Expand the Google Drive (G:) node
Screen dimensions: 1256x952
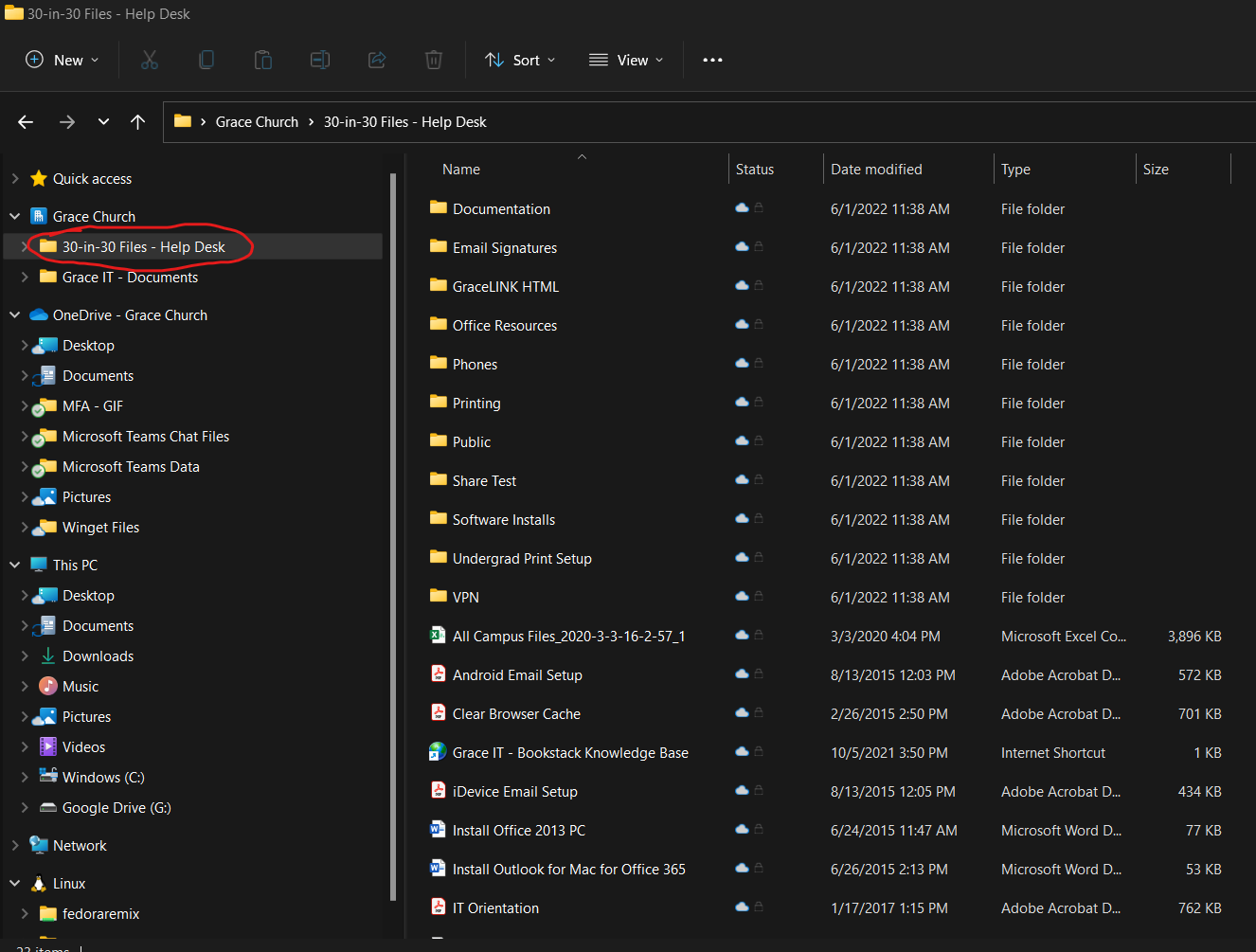(25, 807)
